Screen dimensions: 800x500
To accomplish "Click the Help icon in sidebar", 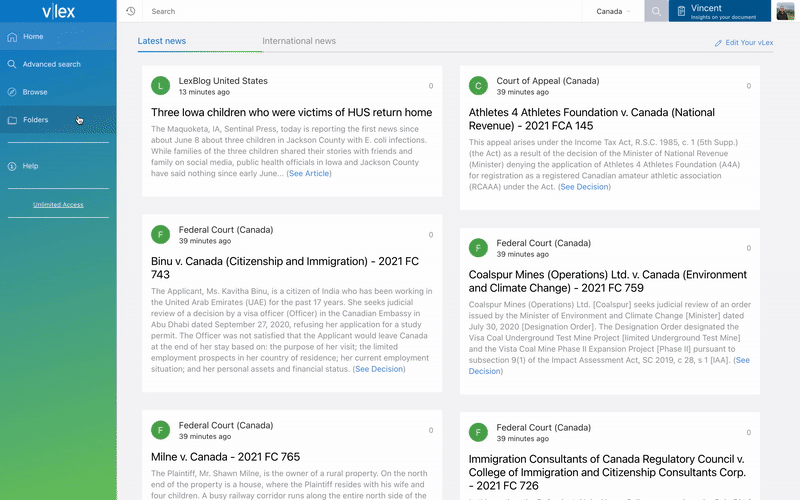I will coord(12,166).
